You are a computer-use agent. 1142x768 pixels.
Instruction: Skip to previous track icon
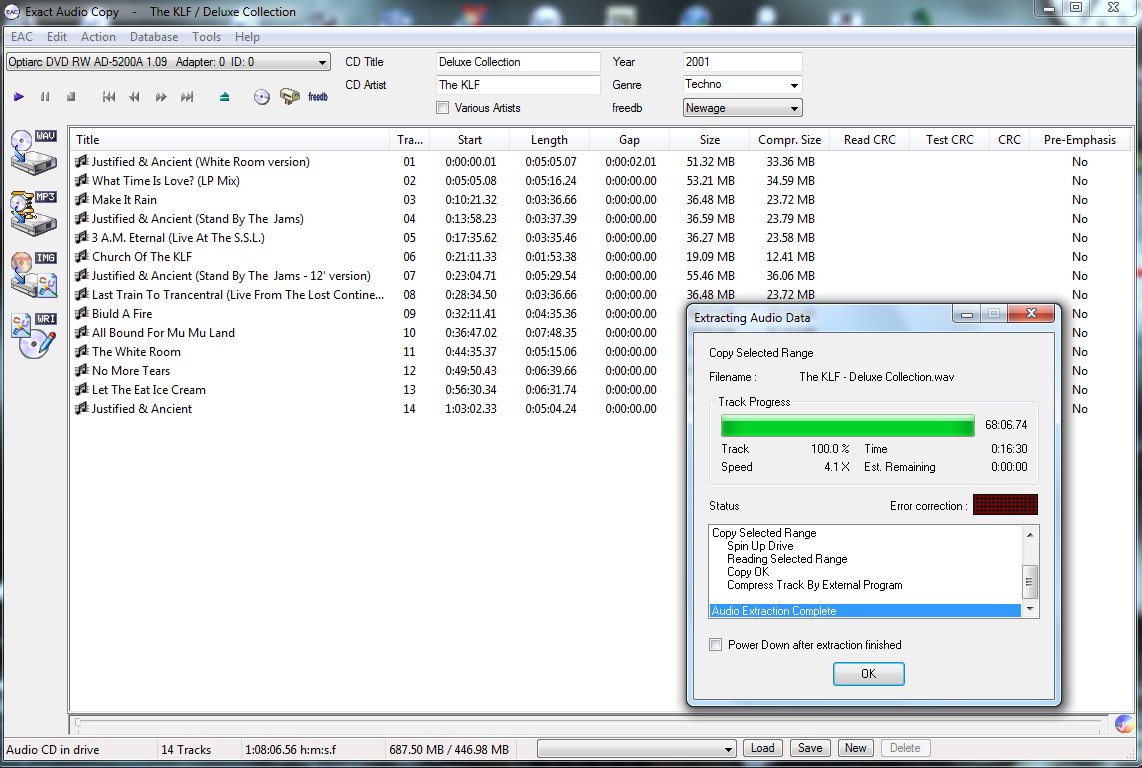pyautogui.click(x=109, y=97)
